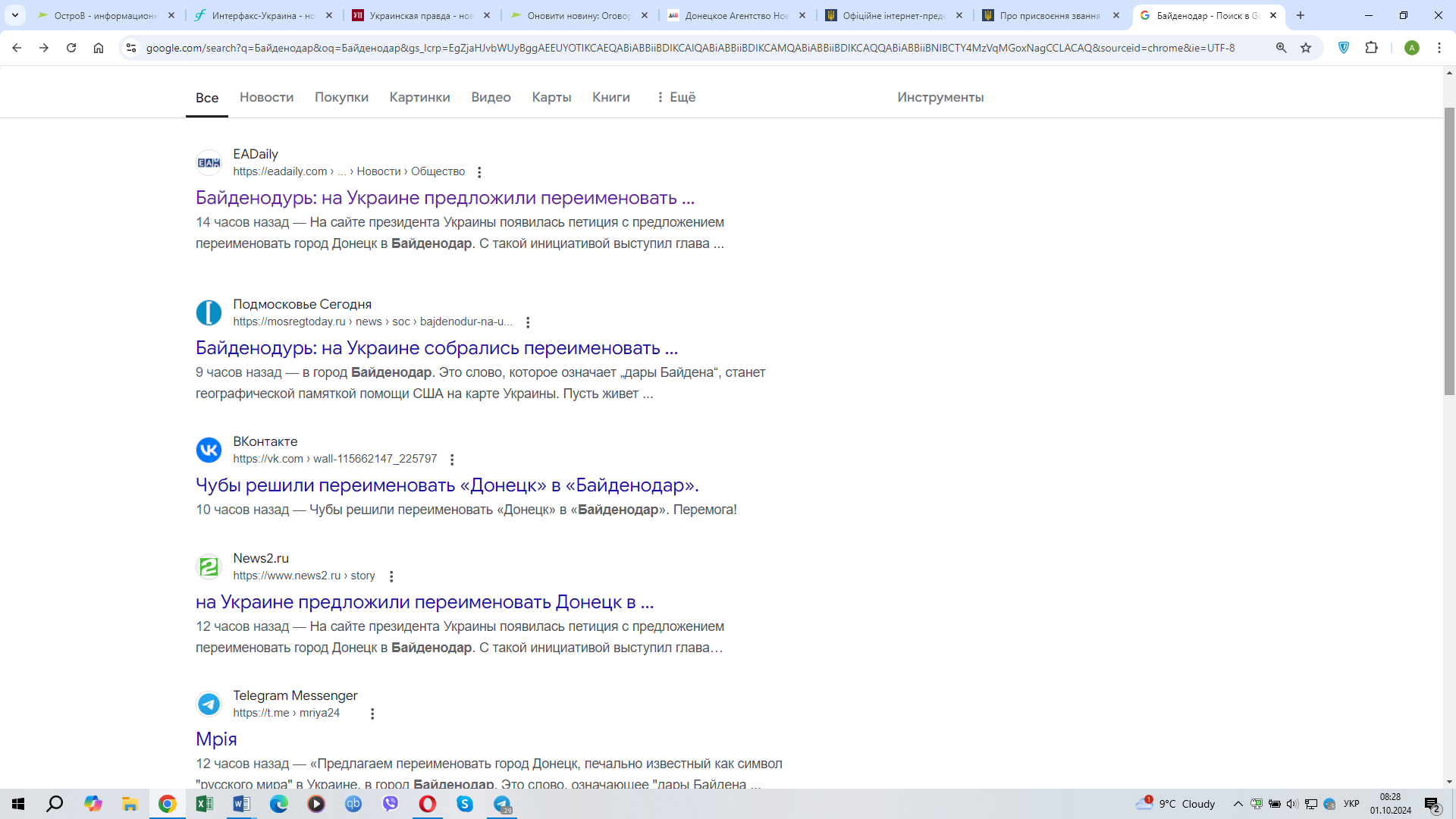Click the Подмосковье Сегодня favicon
Screen dimensions: 1456x819
click(x=209, y=312)
